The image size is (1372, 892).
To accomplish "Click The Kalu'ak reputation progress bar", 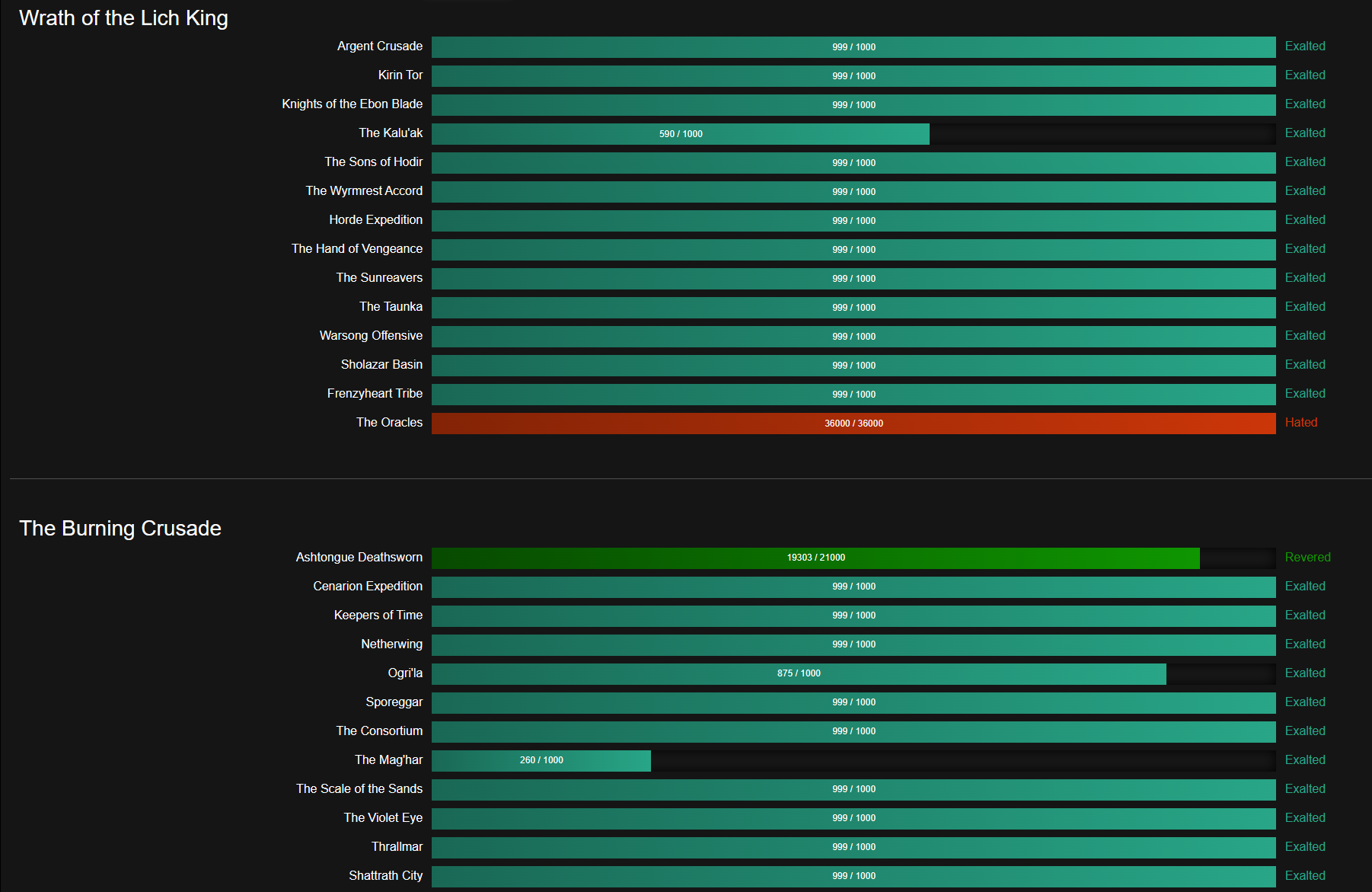I will (680, 134).
